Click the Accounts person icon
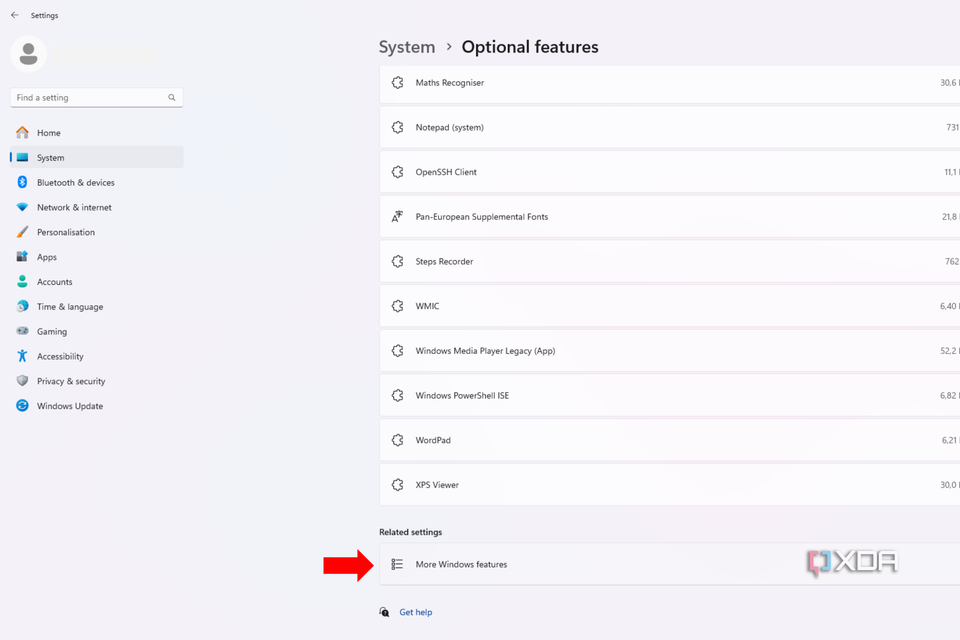Image resolution: width=960 pixels, height=640 pixels. pyautogui.click(x=23, y=282)
